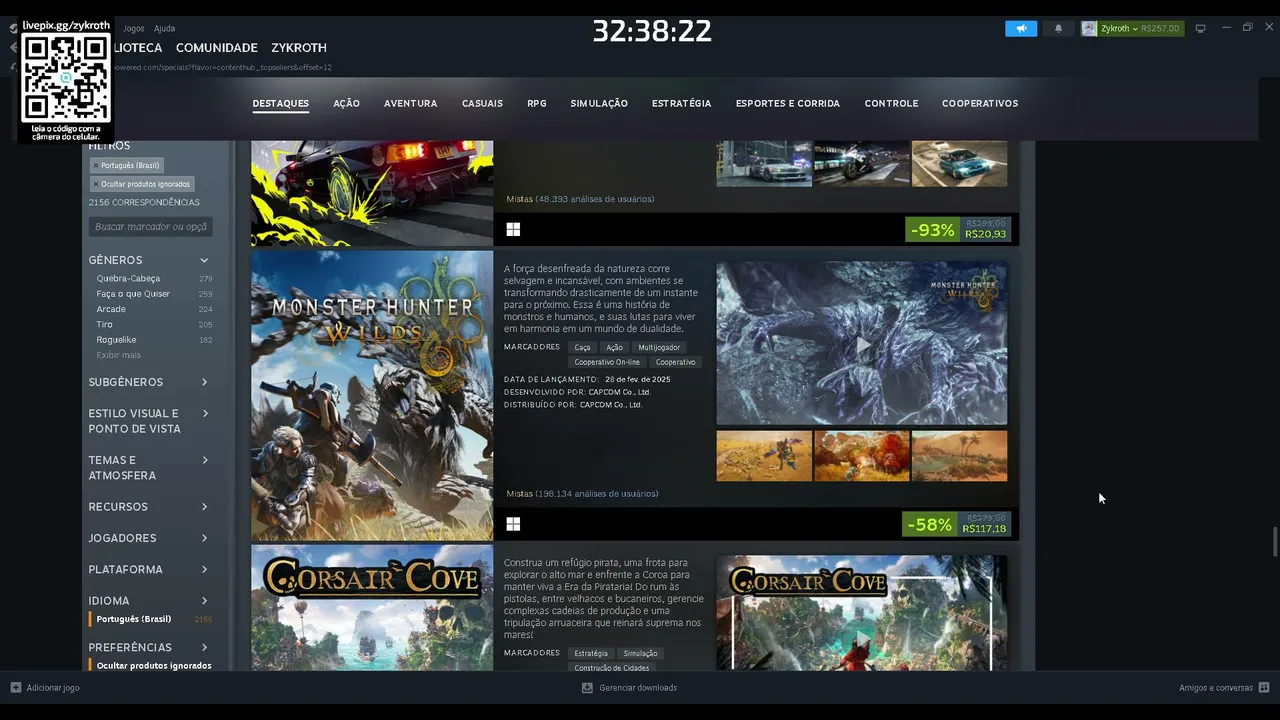Switch to the Simulação tab
Viewport: 1280px width, 720px height.
point(599,103)
